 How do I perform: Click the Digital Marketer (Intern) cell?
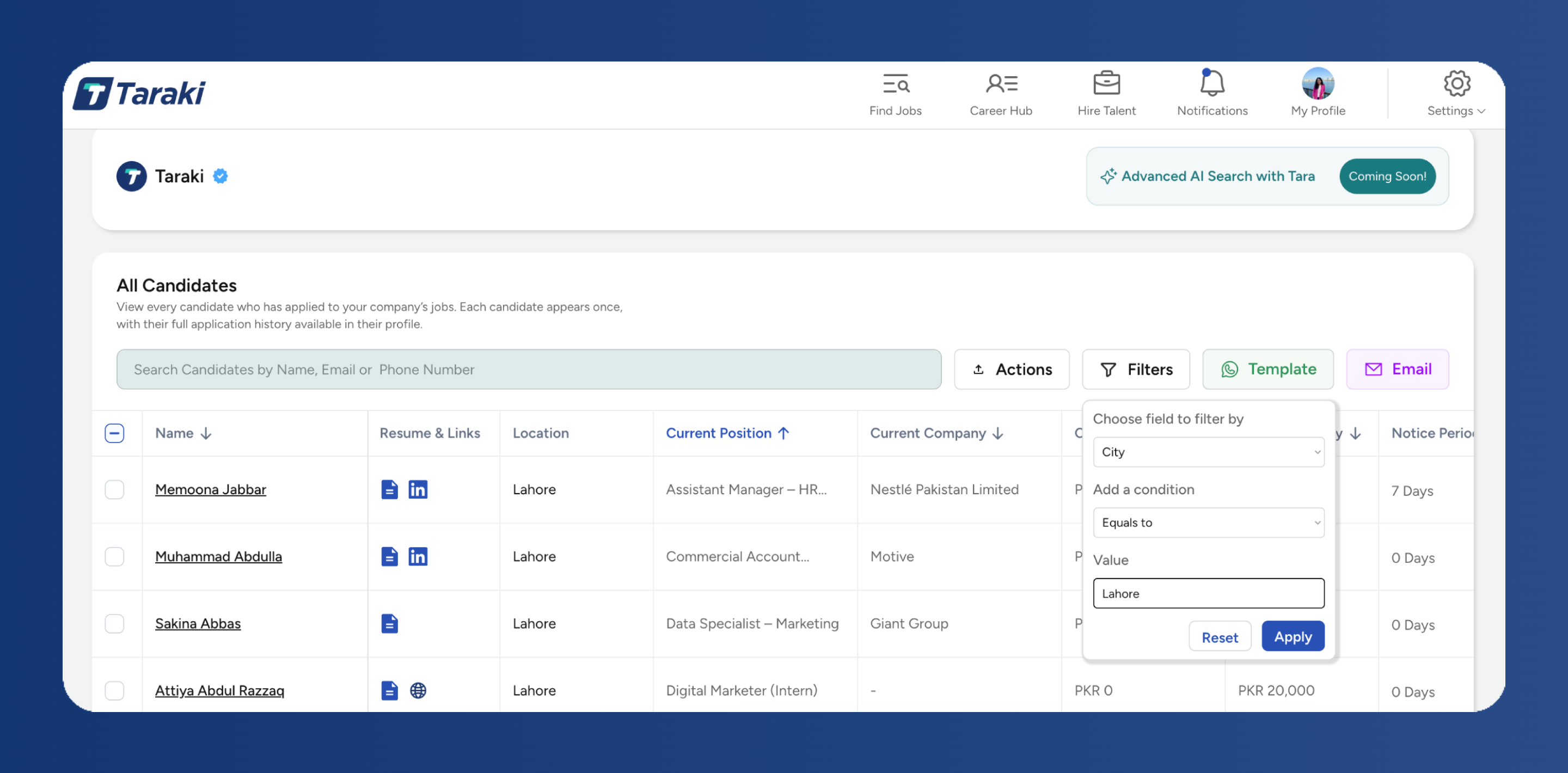tap(742, 690)
